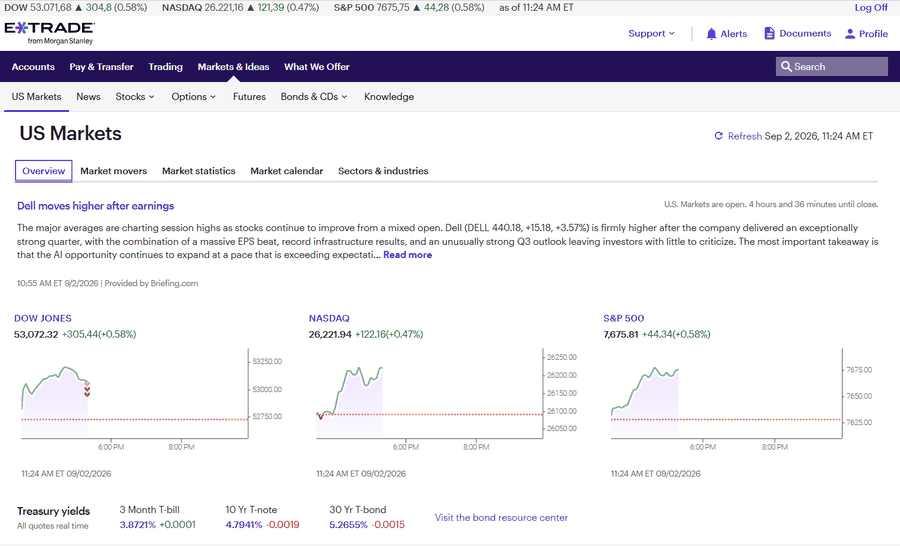Open the NASDAQ index link

329,318
